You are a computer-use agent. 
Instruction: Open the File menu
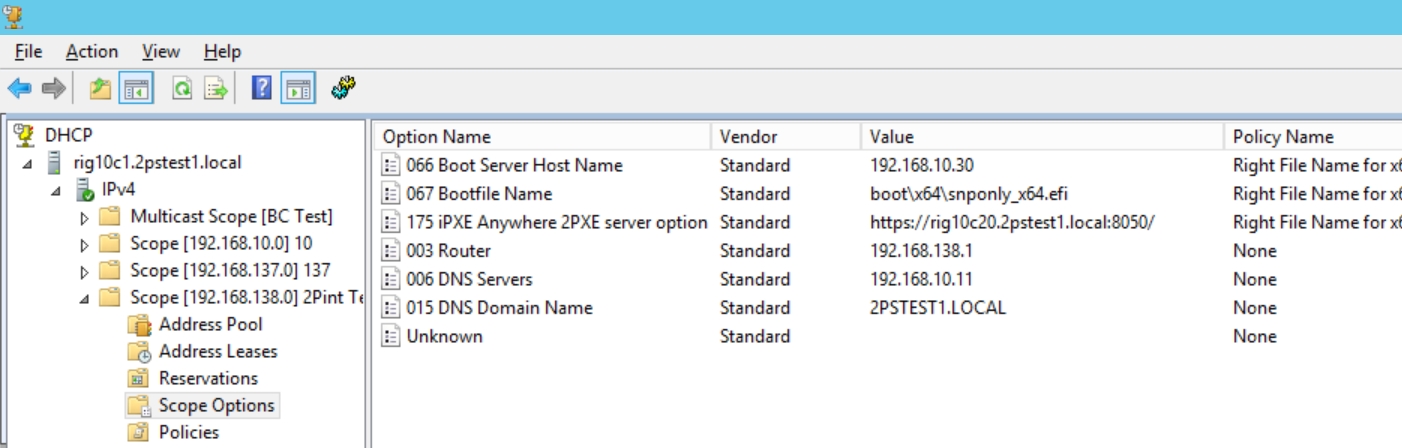28,52
